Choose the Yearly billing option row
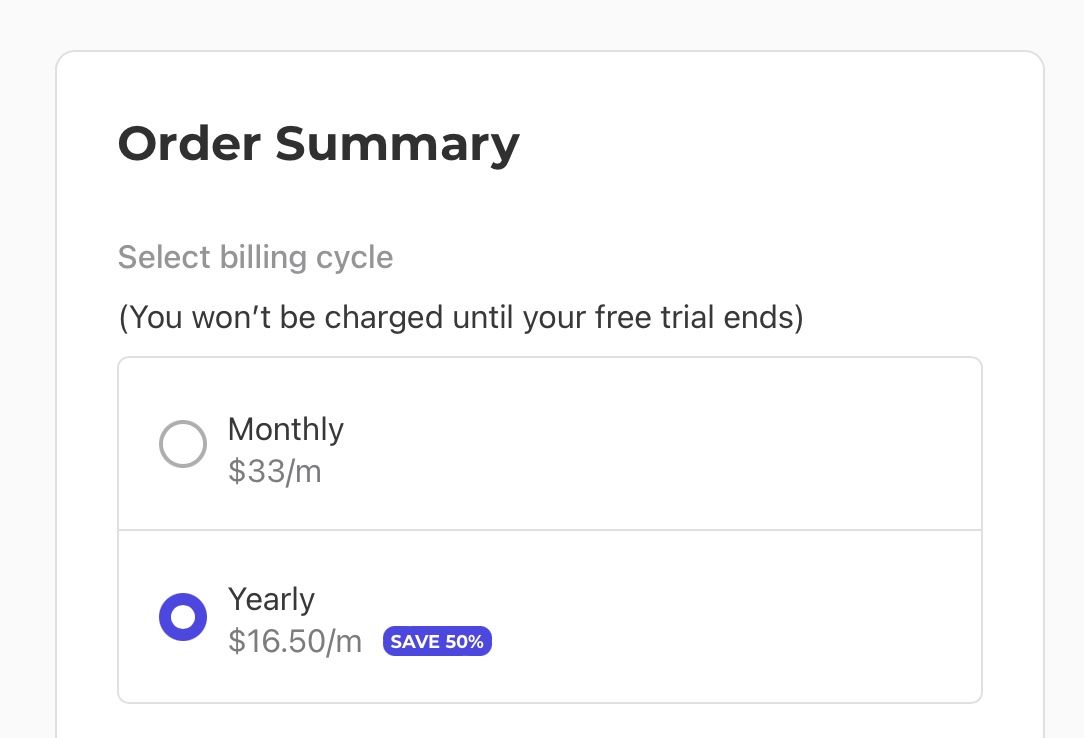Viewport: 1084px width, 738px height. [x=550, y=617]
